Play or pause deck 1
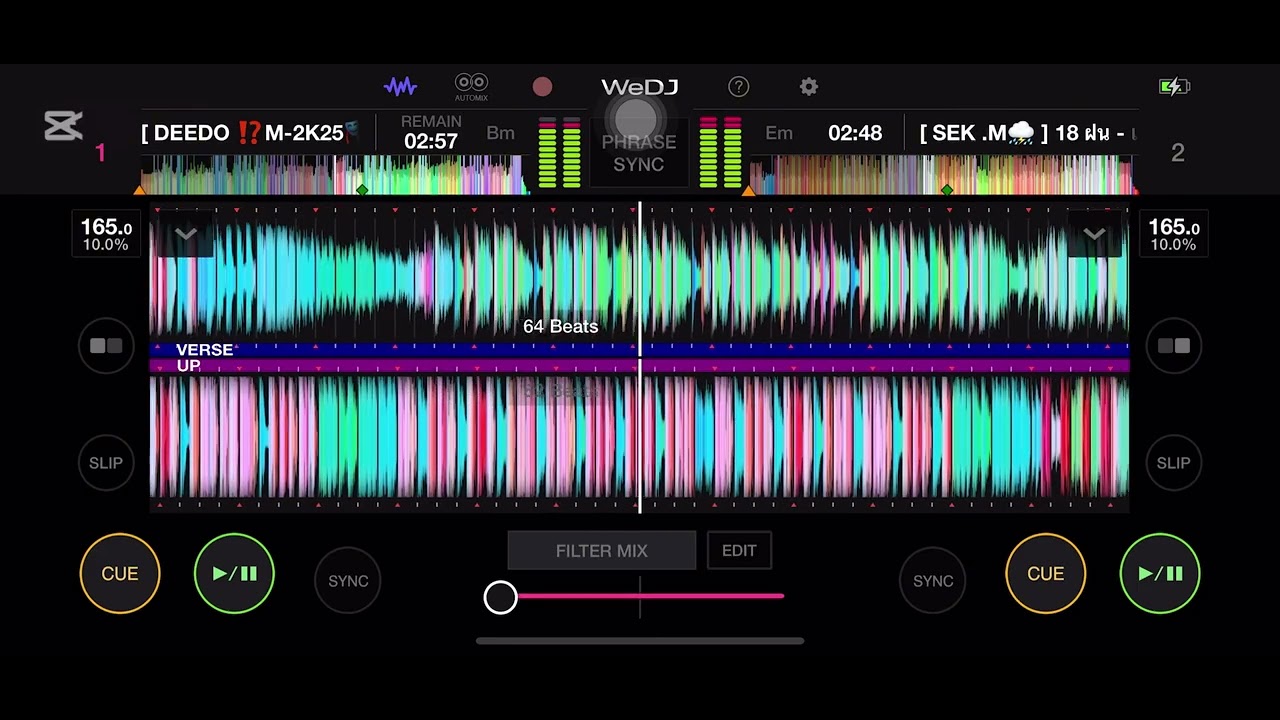Screen dimensions: 1280x720 pyautogui.click(x=234, y=573)
